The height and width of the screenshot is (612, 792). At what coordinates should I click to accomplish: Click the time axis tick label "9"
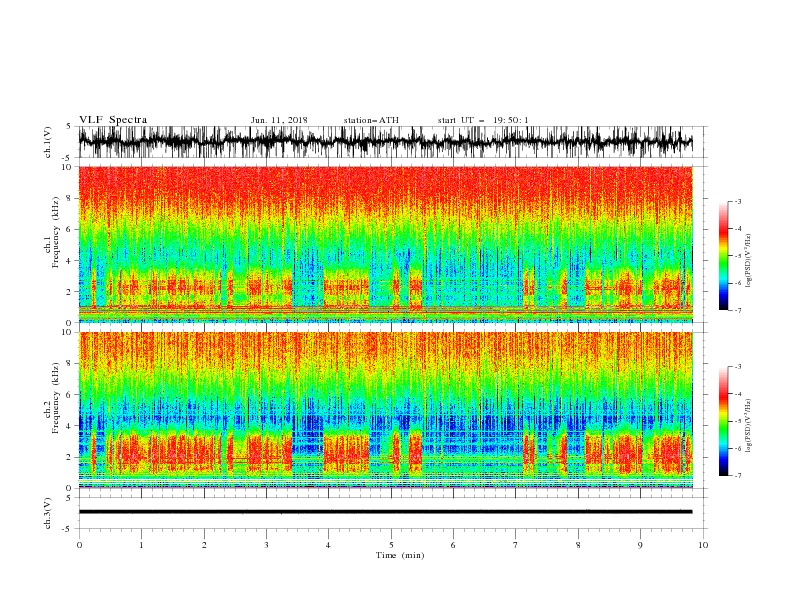click(x=640, y=545)
